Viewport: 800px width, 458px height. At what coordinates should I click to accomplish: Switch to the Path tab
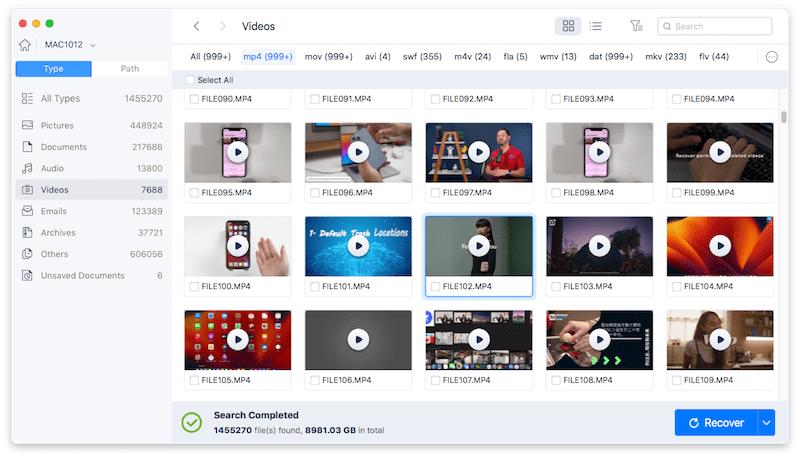130,69
